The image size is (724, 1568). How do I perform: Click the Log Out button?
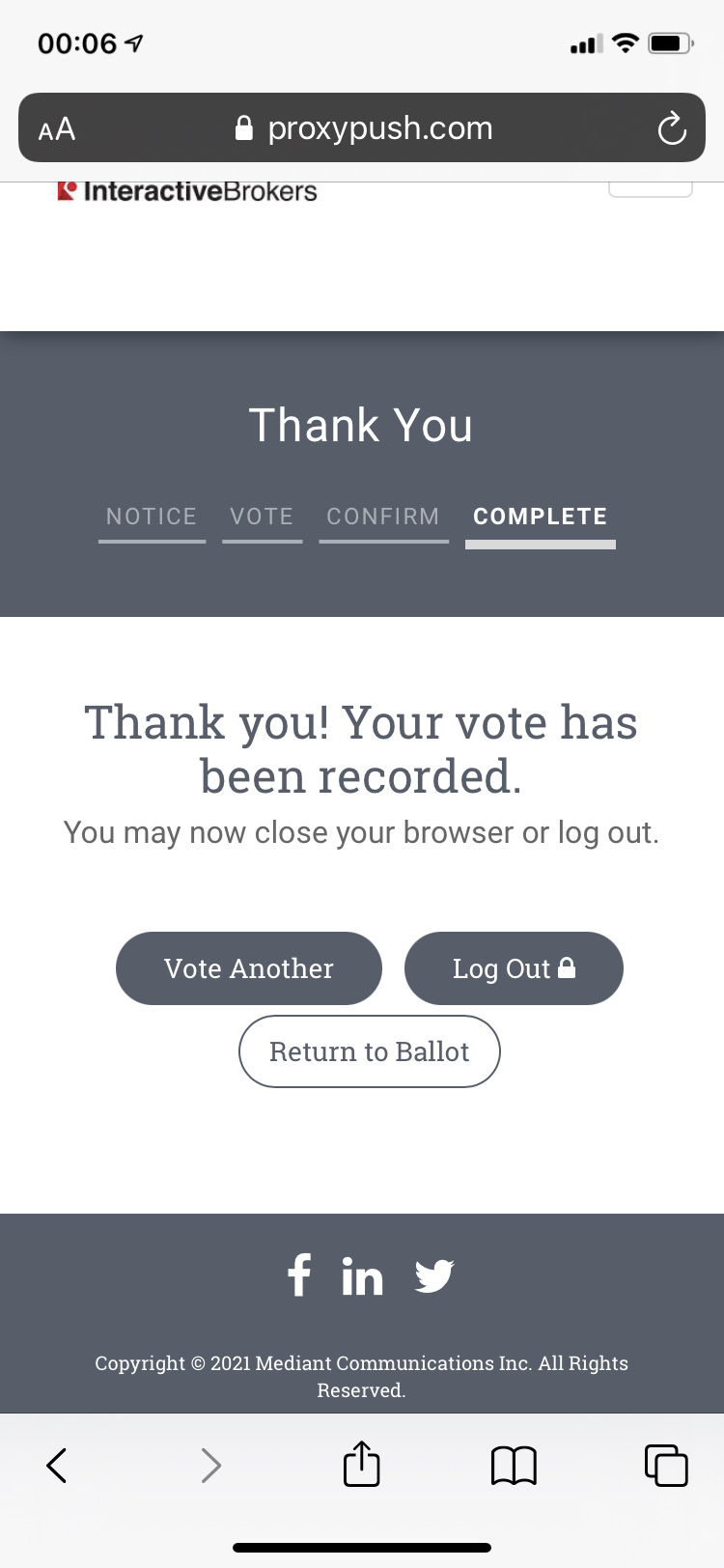pyautogui.click(x=514, y=968)
